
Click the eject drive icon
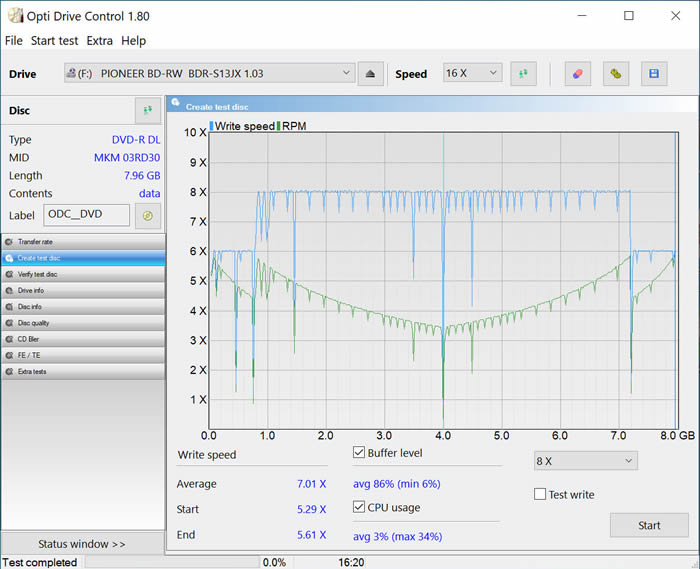[371, 74]
